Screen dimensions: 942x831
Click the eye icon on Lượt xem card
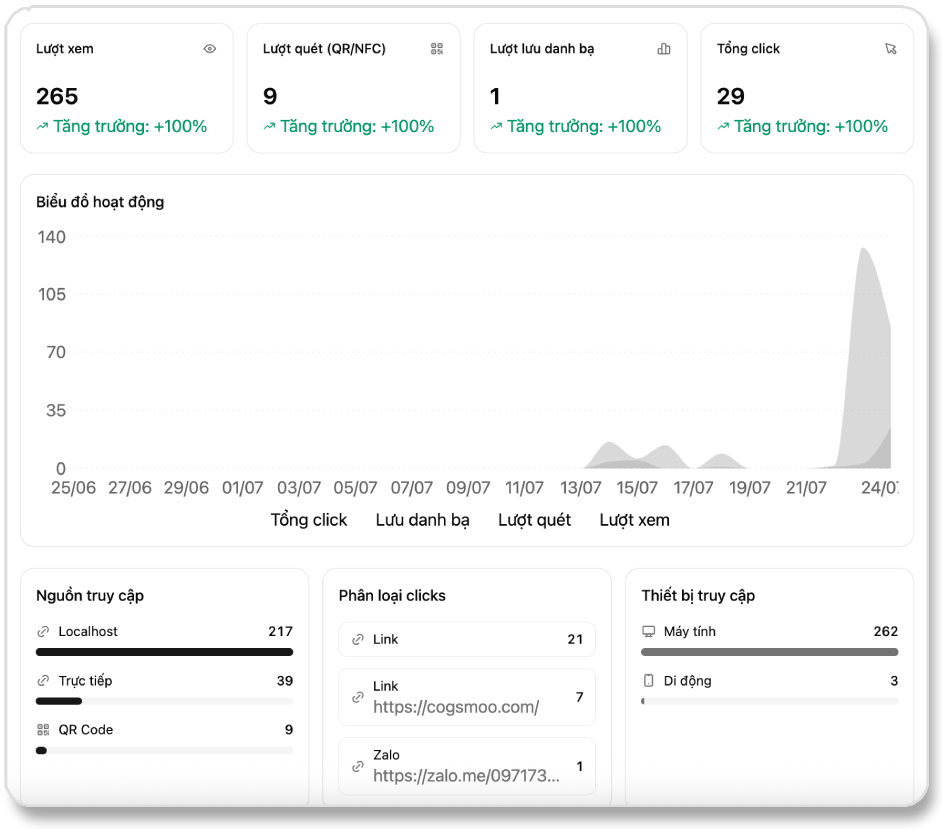pos(210,49)
